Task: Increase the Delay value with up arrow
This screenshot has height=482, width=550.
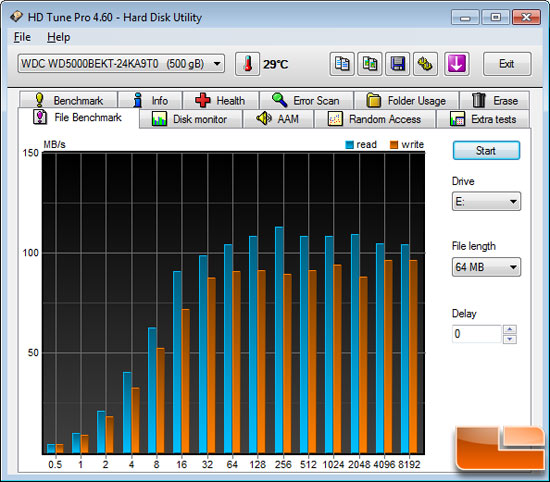Action: click(x=510, y=329)
